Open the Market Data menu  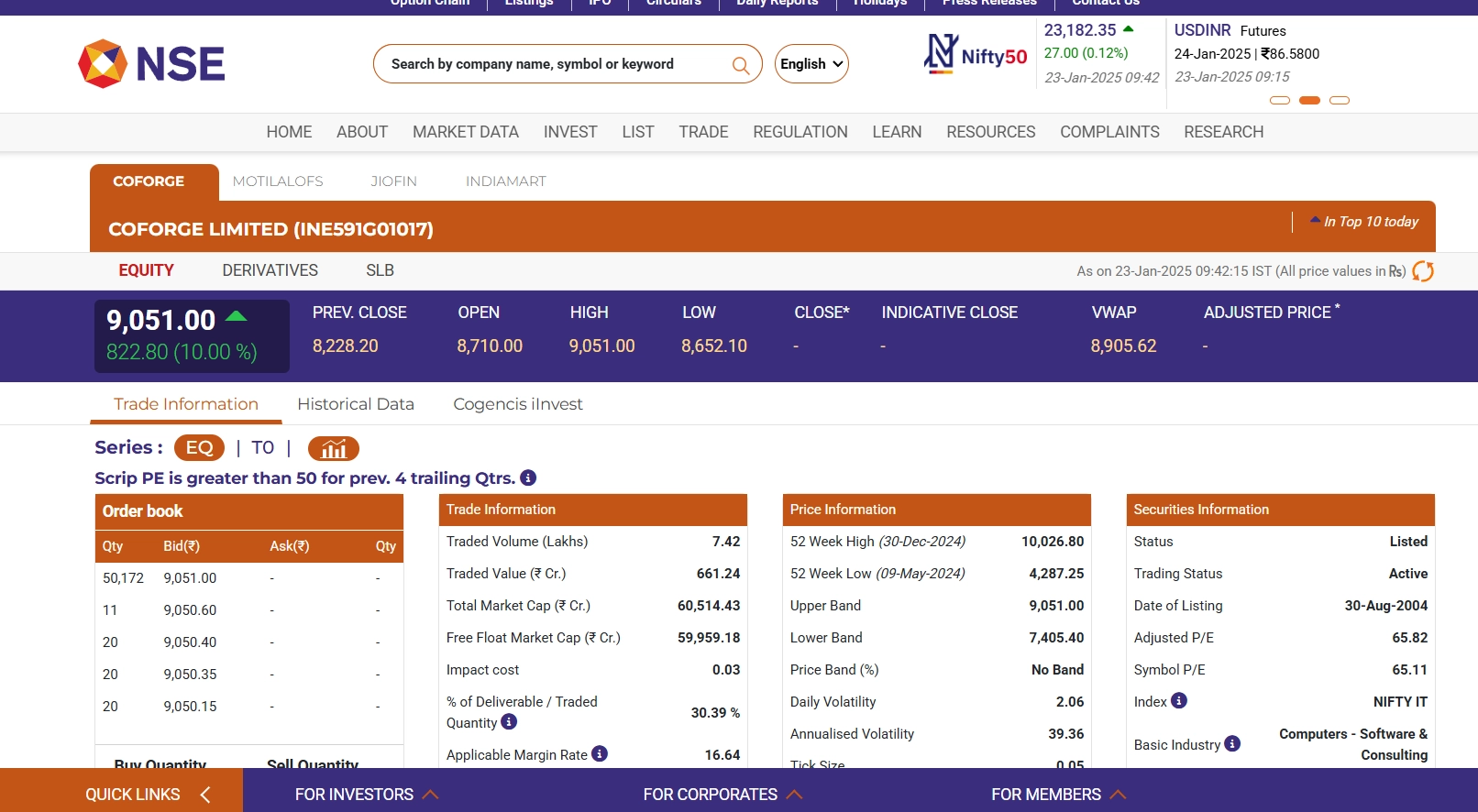click(465, 132)
